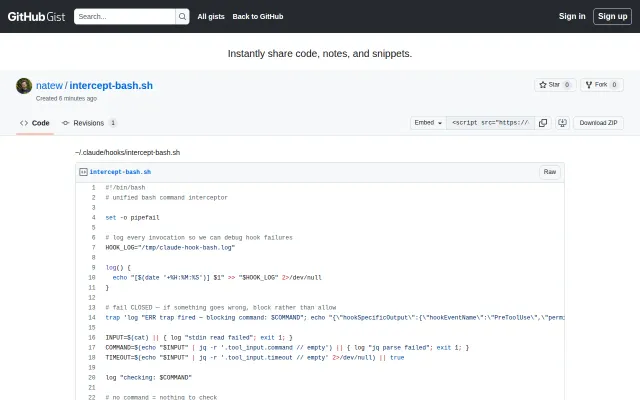Open the natew user profile link
The image size is (640, 400).
point(49,85)
